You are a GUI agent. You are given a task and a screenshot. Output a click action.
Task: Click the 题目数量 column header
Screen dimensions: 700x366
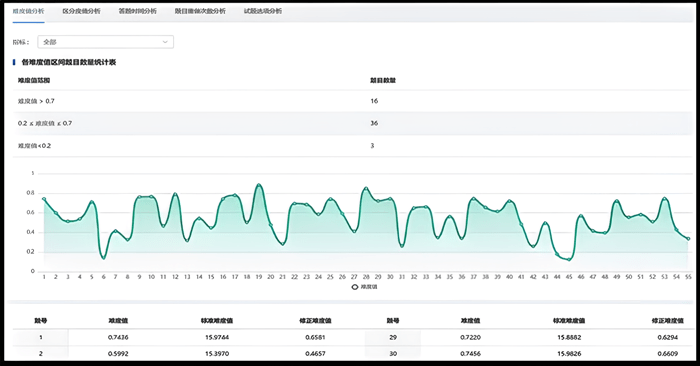[383, 81]
